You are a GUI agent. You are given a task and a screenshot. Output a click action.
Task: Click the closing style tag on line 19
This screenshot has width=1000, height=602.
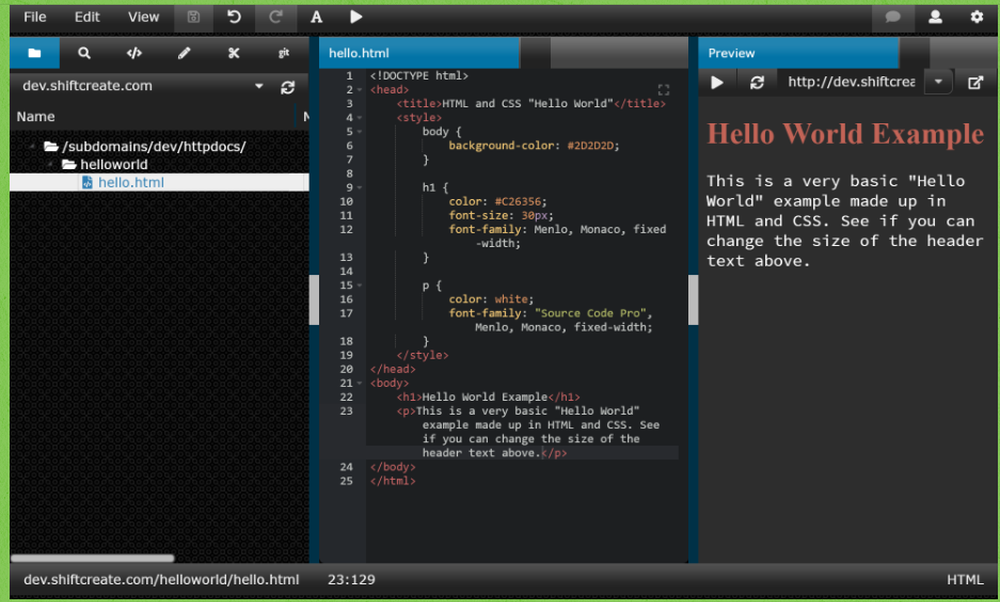point(422,355)
